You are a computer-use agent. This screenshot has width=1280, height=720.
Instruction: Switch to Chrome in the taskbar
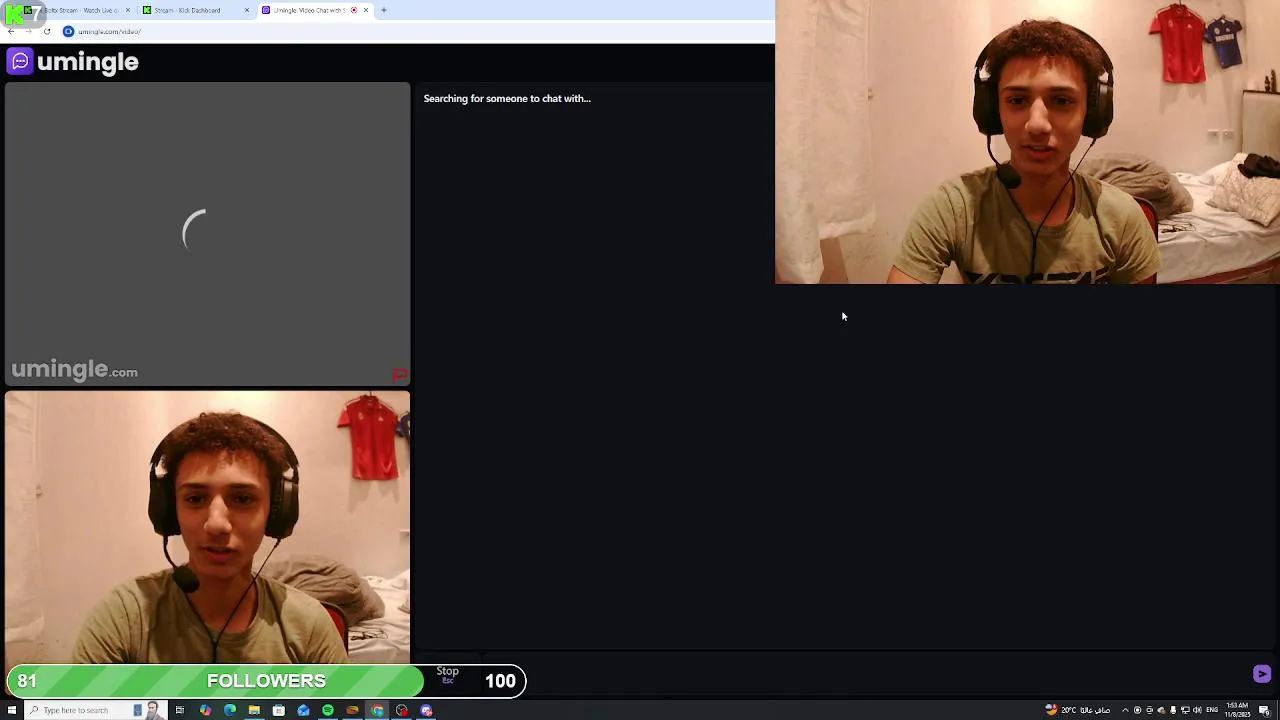[377, 710]
